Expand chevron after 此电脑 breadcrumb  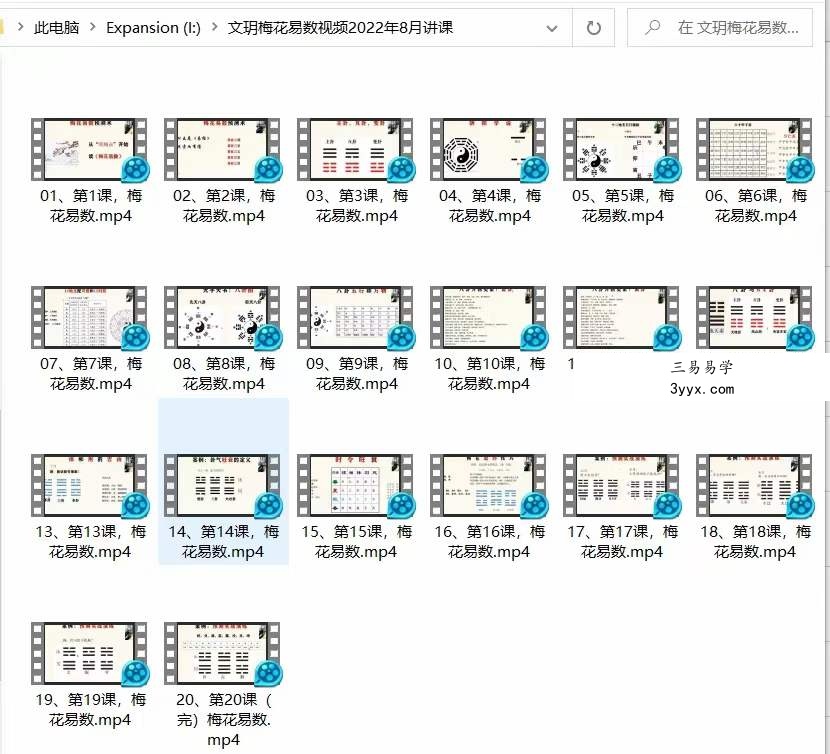pos(93,26)
